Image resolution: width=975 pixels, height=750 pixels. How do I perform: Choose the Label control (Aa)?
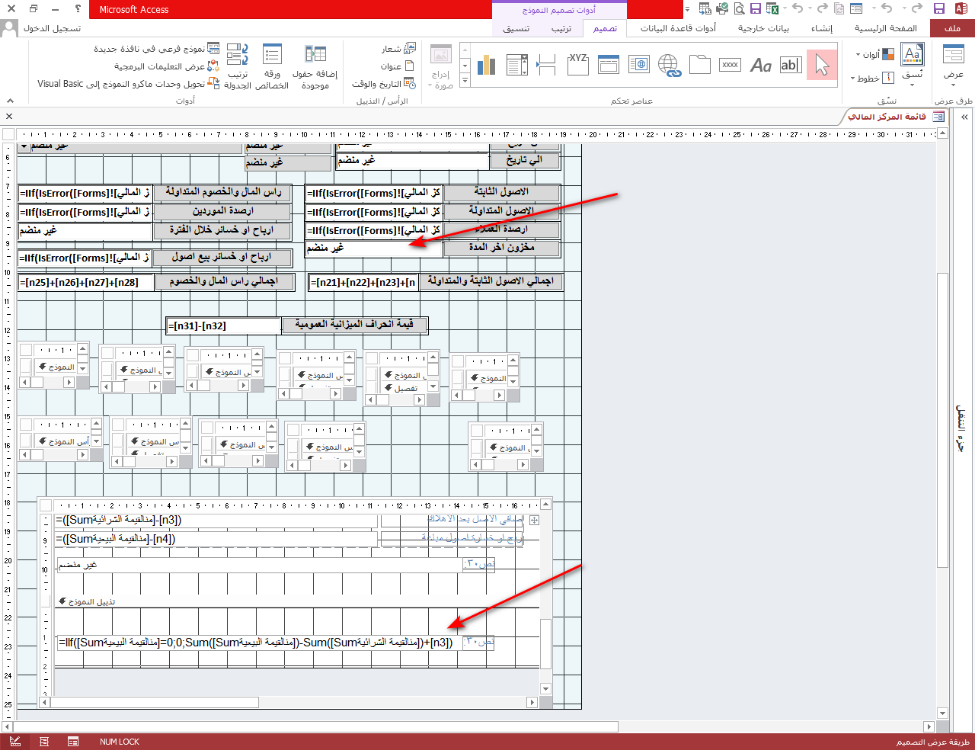coord(761,65)
